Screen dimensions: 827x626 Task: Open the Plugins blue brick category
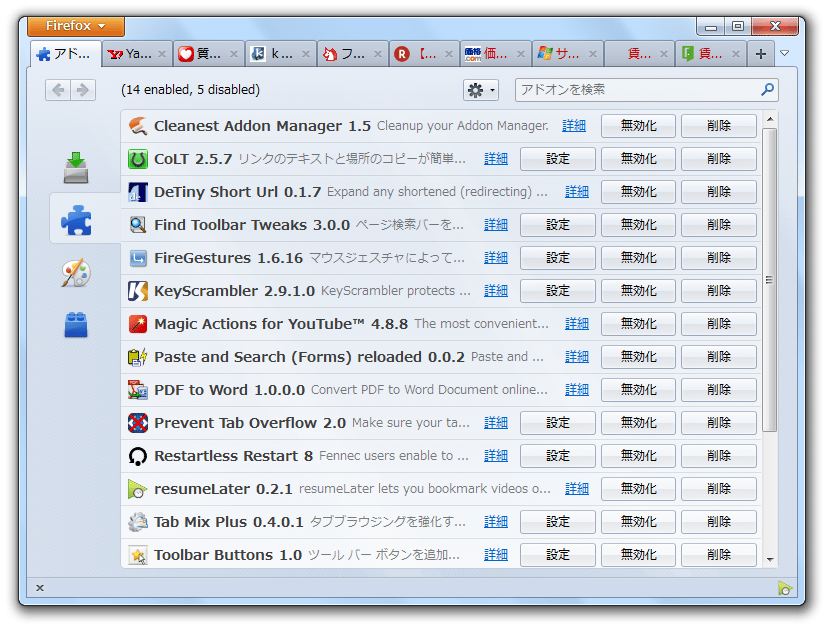(x=76, y=324)
